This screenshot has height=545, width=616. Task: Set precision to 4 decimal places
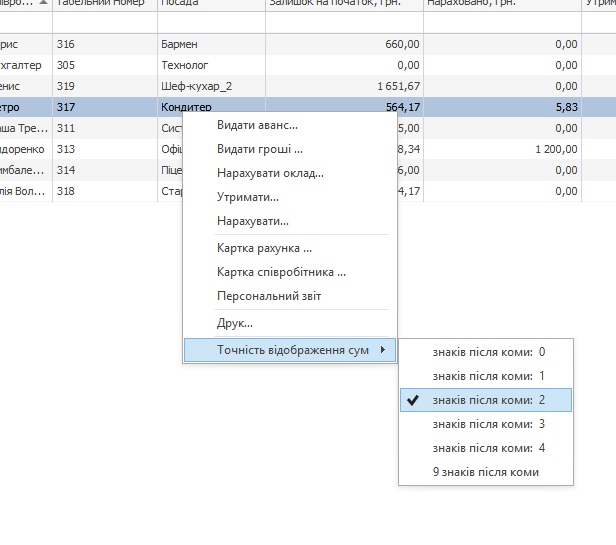point(488,448)
